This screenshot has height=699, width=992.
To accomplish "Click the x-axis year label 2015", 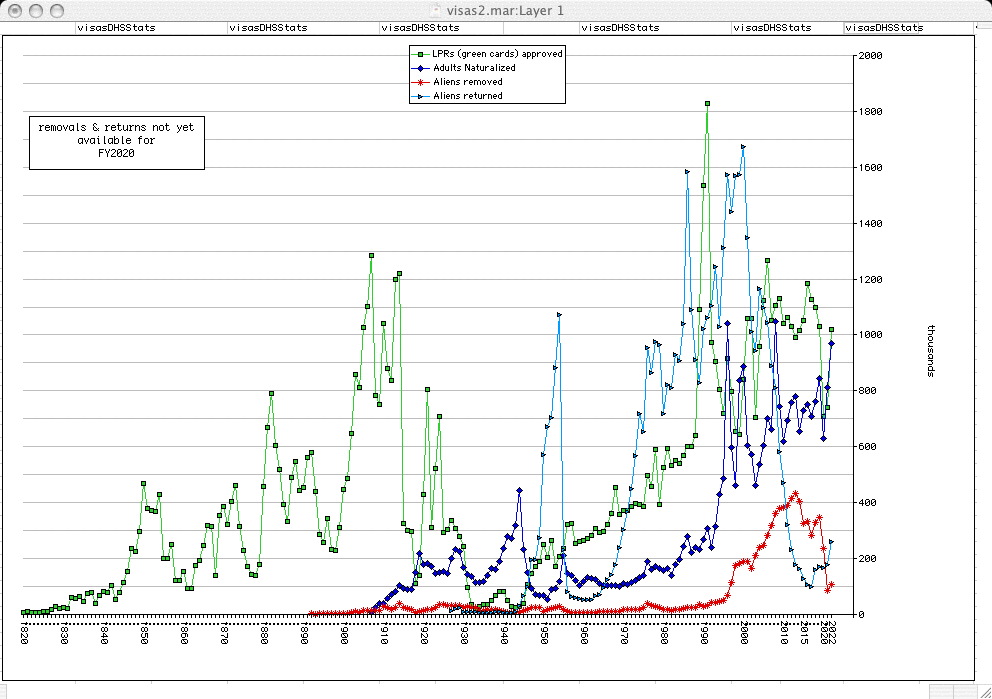I will pos(804,633).
